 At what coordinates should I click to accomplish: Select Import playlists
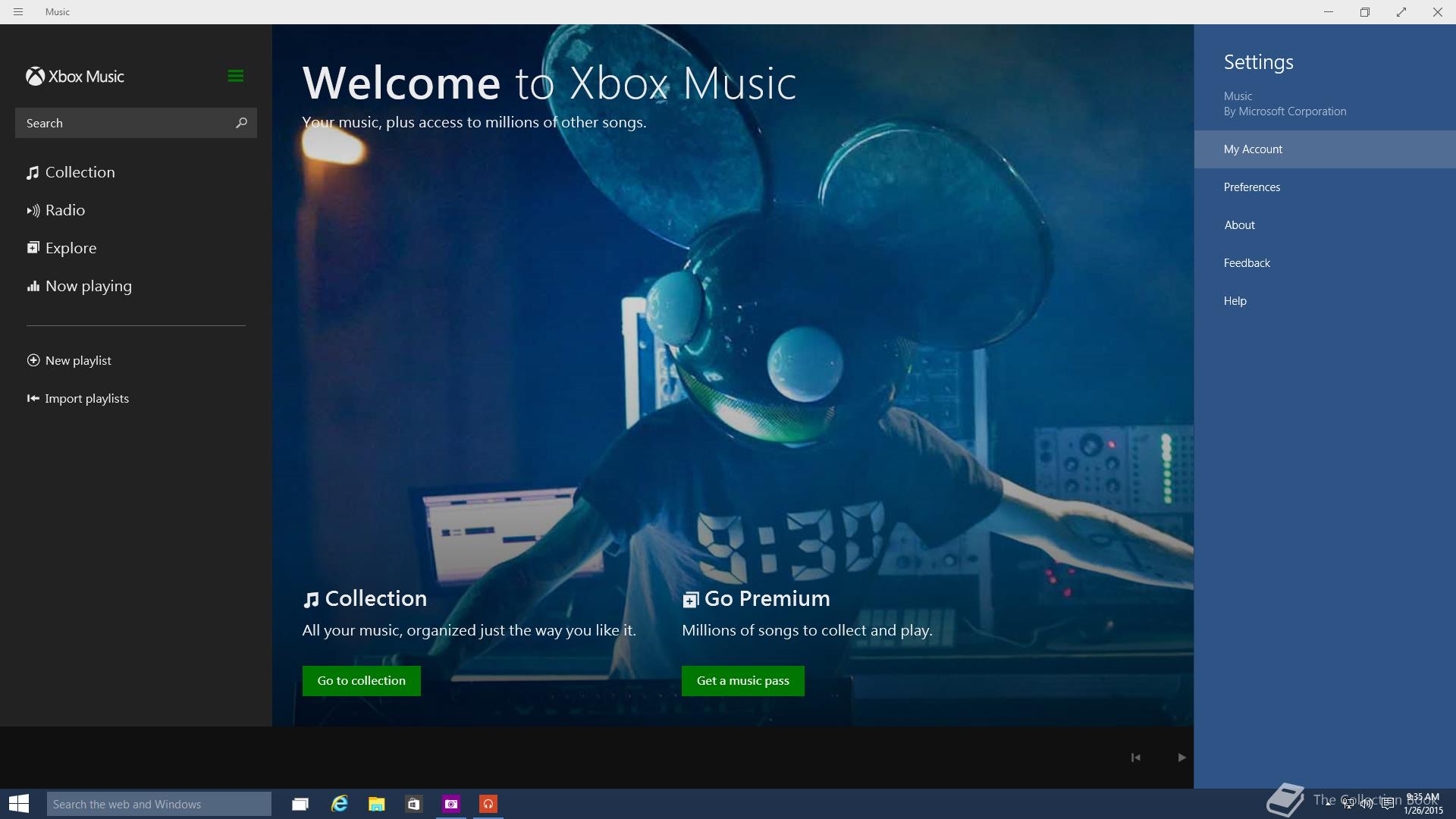point(78,398)
